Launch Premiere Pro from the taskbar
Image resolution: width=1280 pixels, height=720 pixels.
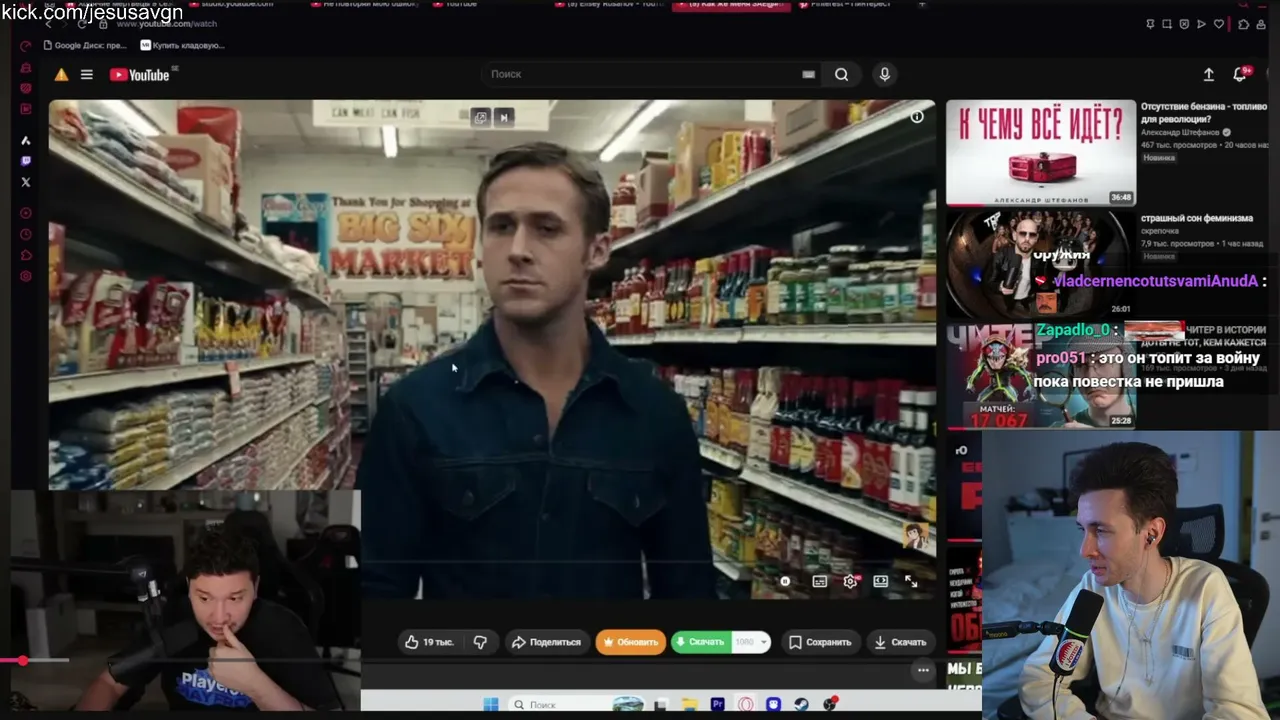[x=717, y=705]
